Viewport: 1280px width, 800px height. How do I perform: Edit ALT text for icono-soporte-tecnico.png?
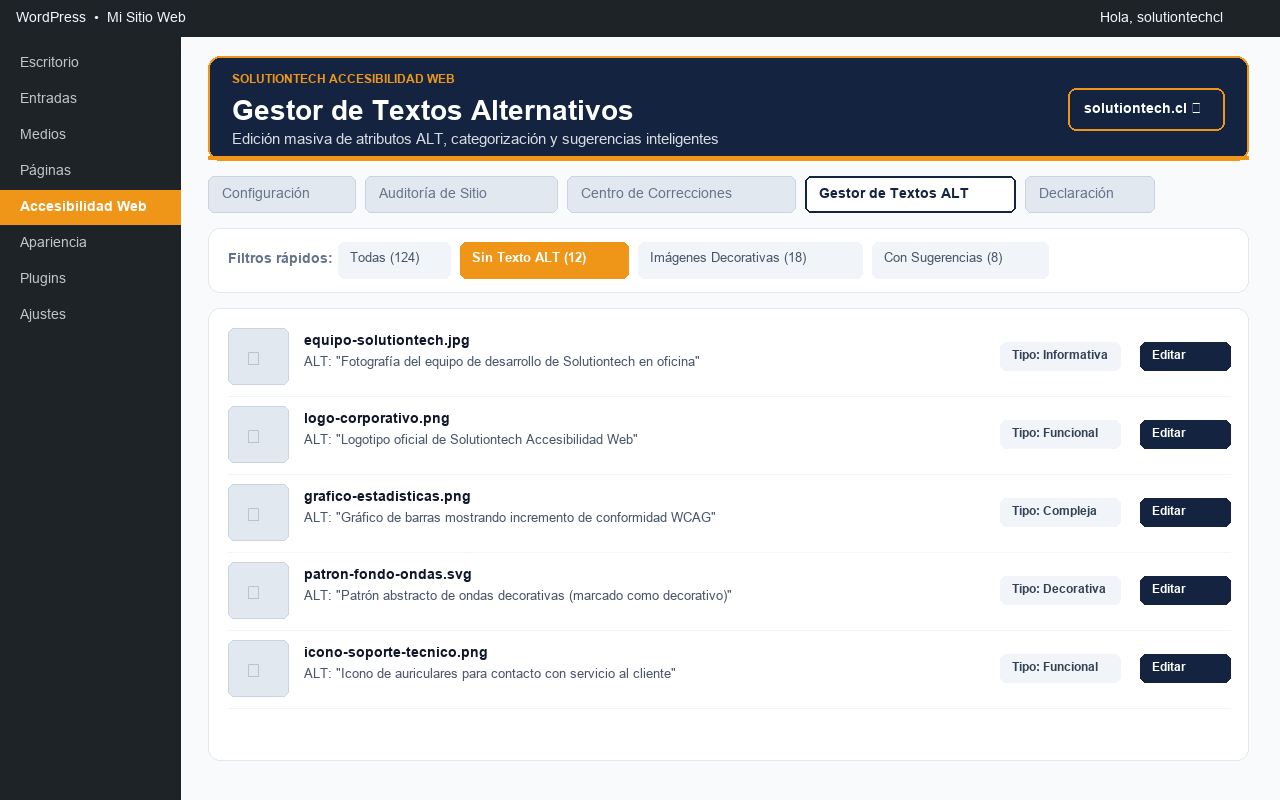[x=1185, y=668]
